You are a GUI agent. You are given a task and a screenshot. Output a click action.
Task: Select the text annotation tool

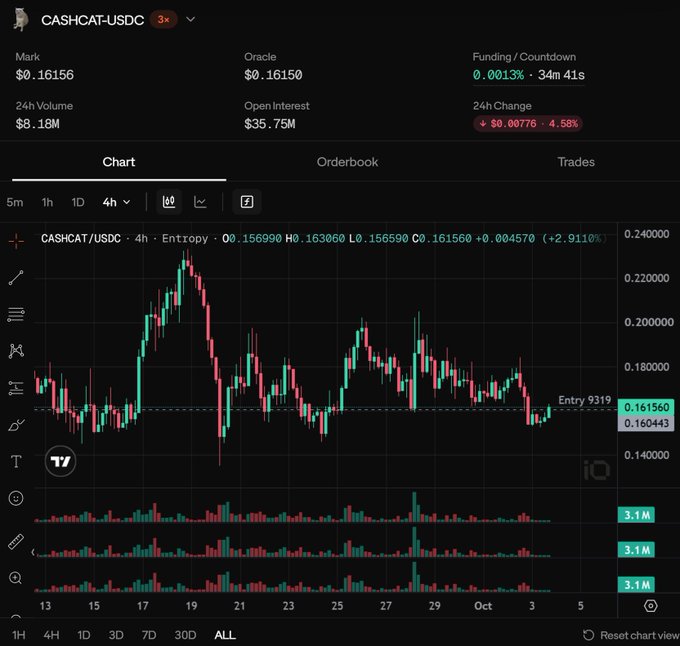click(x=16, y=461)
